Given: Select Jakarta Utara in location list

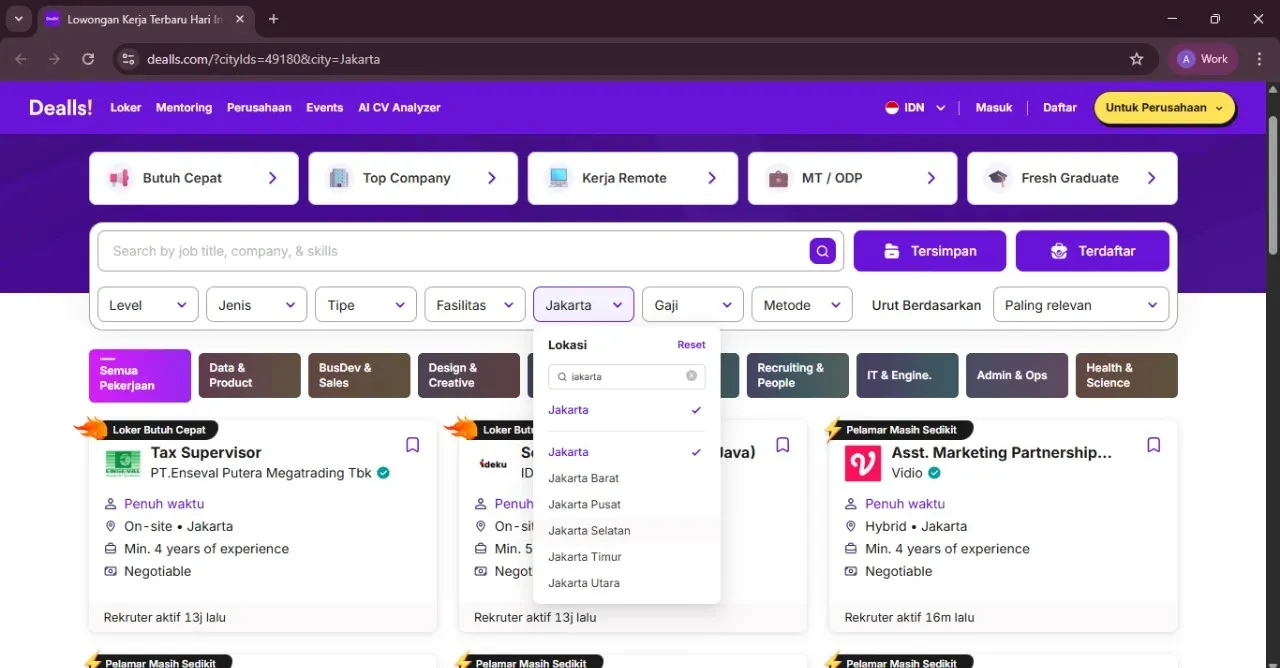Looking at the screenshot, I should coord(627,582).
